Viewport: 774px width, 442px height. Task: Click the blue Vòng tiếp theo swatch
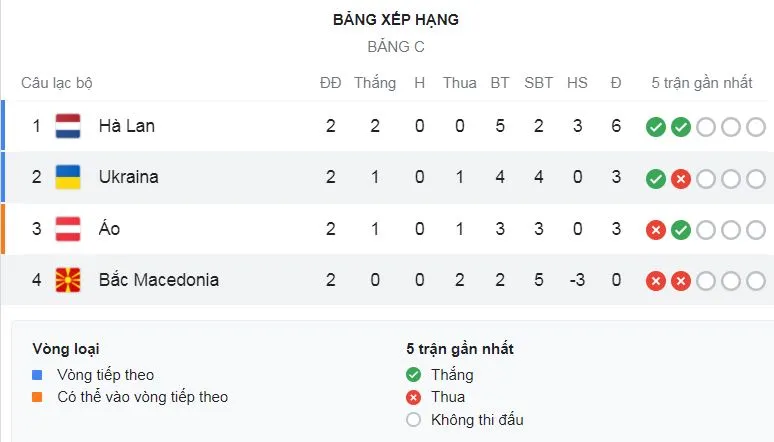click(37, 375)
